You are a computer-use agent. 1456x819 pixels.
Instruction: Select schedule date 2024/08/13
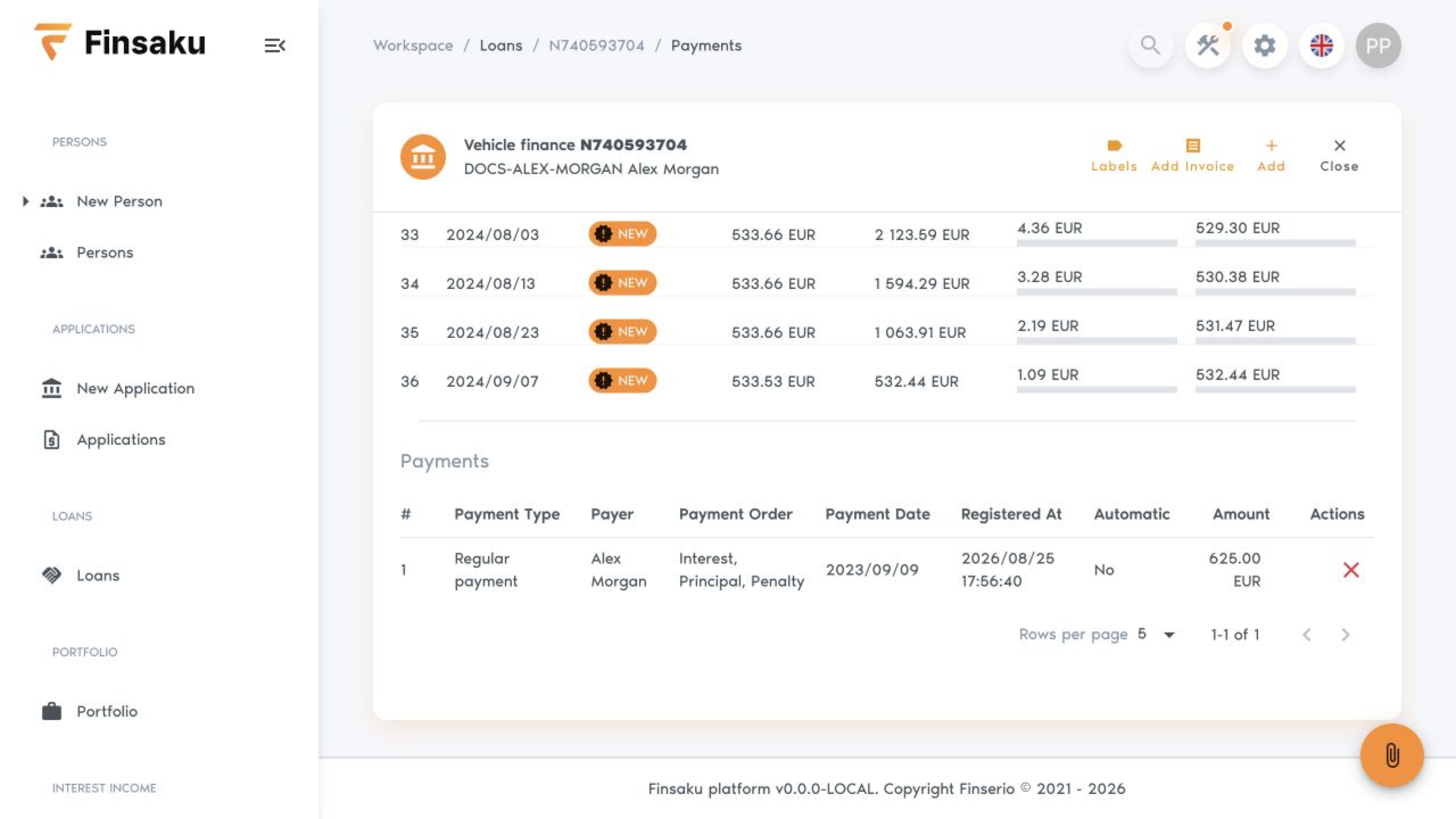[x=491, y=283]
